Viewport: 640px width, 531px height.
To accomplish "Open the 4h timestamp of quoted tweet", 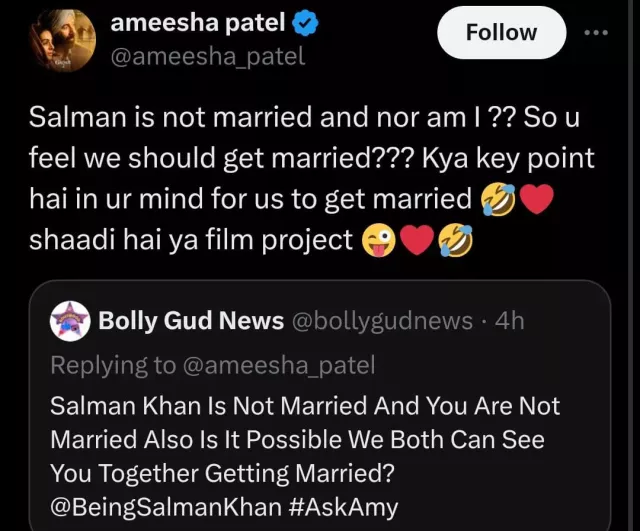I will [510, 321].
